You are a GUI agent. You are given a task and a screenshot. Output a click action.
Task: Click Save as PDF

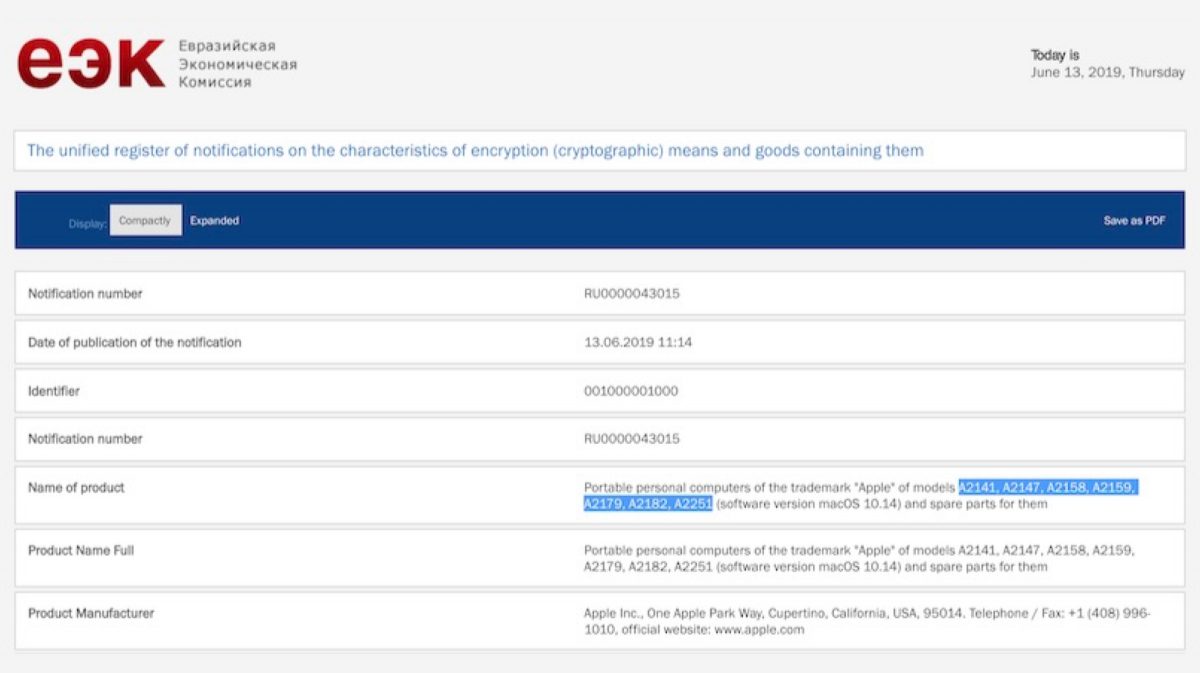point(1134,221)
